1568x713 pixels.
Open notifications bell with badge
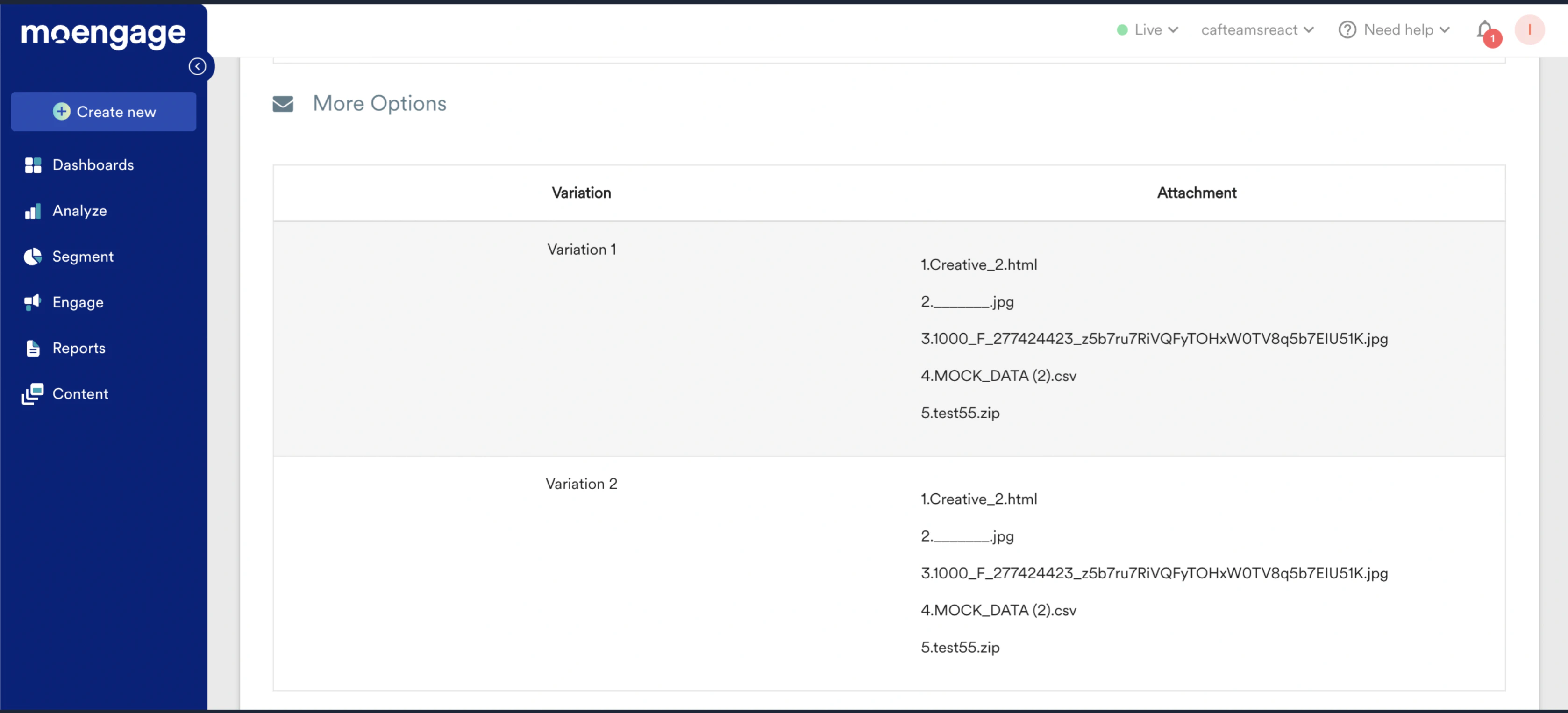click(1486, 30)
